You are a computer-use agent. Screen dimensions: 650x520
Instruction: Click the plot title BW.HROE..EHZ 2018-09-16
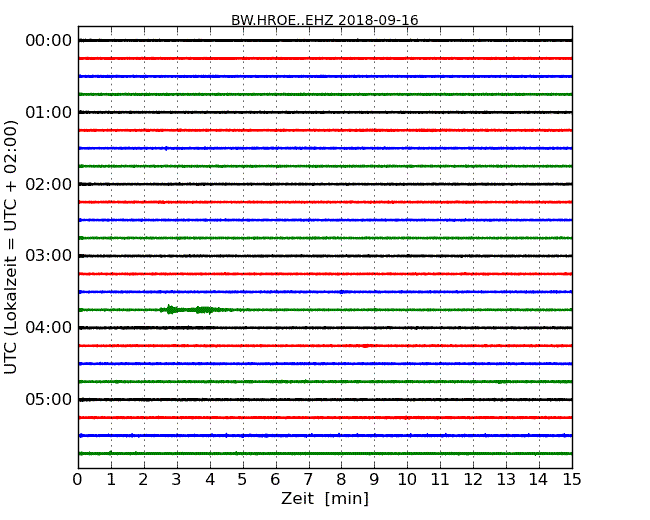tap(325, 20)
